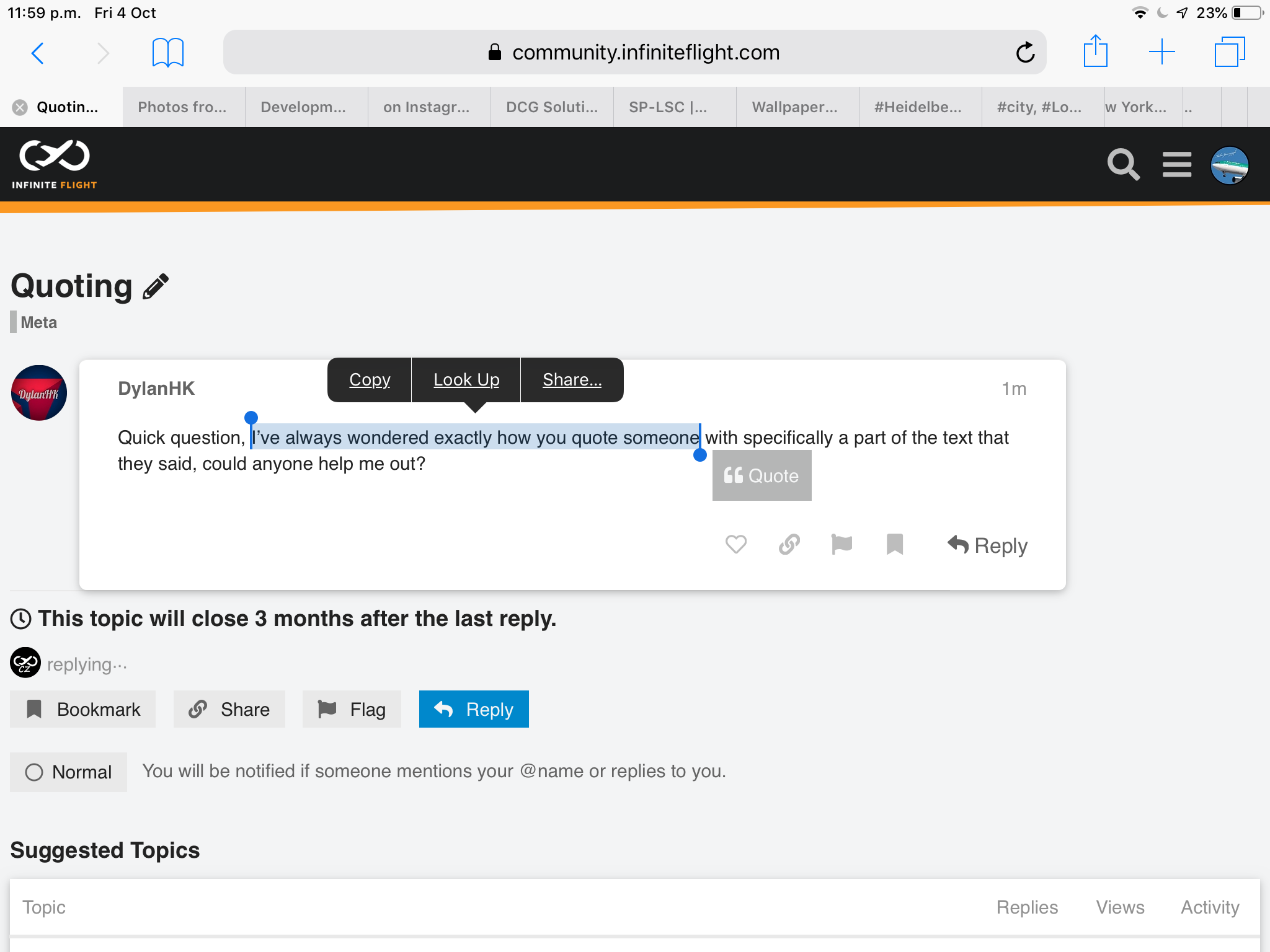Edit topic title with pencil icon
Image resolution: width=1270 pixels, height=952 pixels.
pos(156,287)
